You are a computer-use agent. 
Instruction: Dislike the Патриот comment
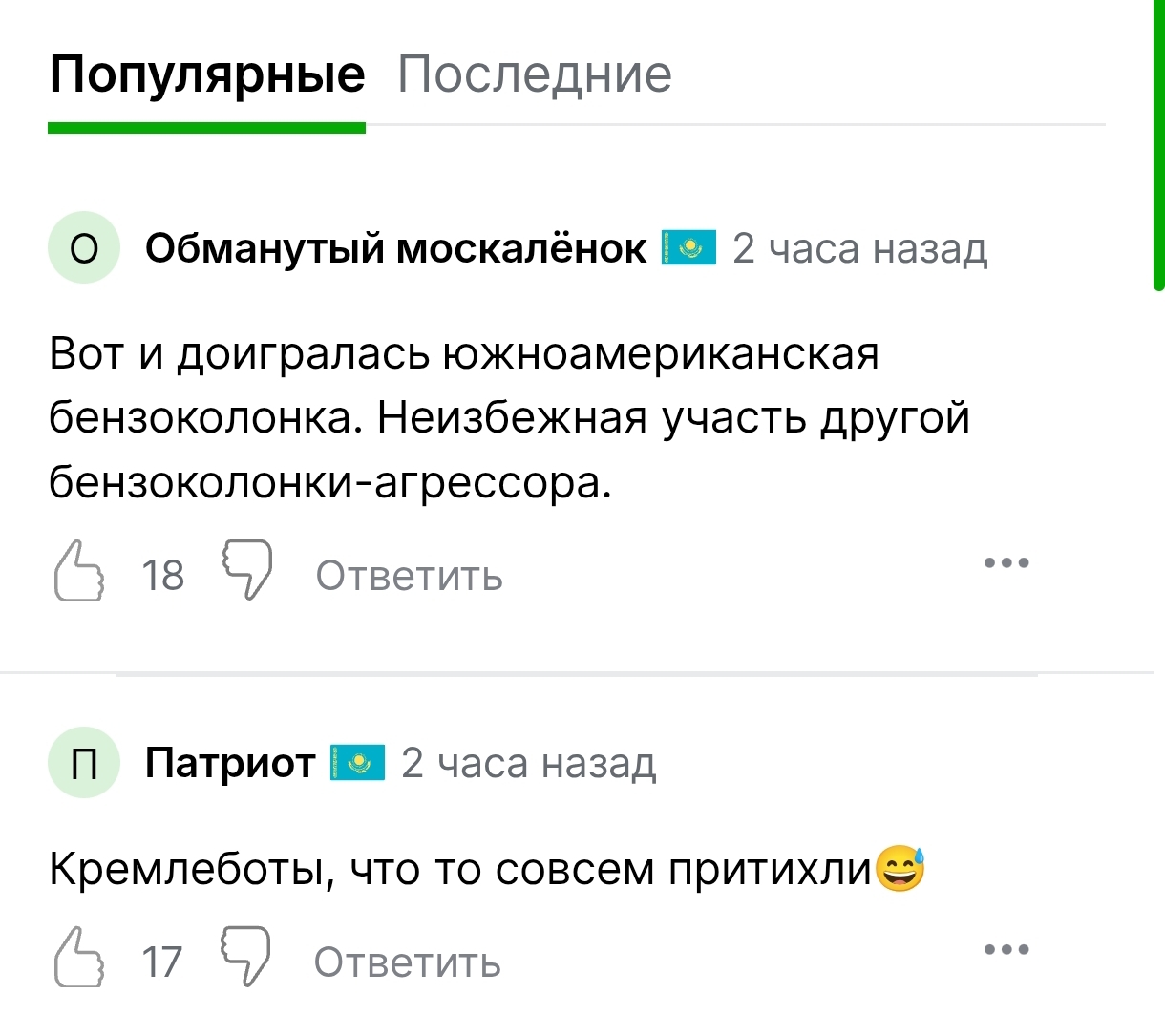click(246, 956)
